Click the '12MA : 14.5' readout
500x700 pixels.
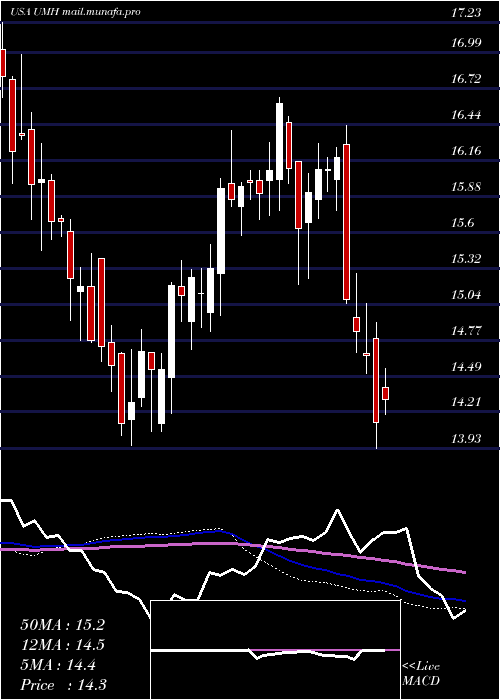pos(62,645)
